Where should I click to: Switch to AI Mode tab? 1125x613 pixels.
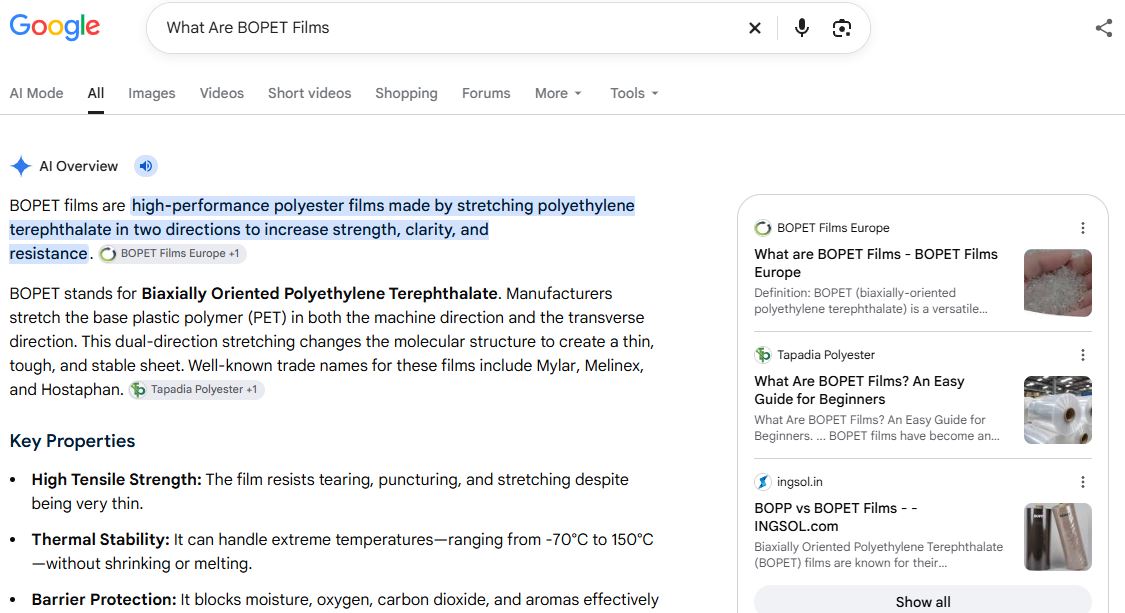pyautogui.click(x=37, y=93)
